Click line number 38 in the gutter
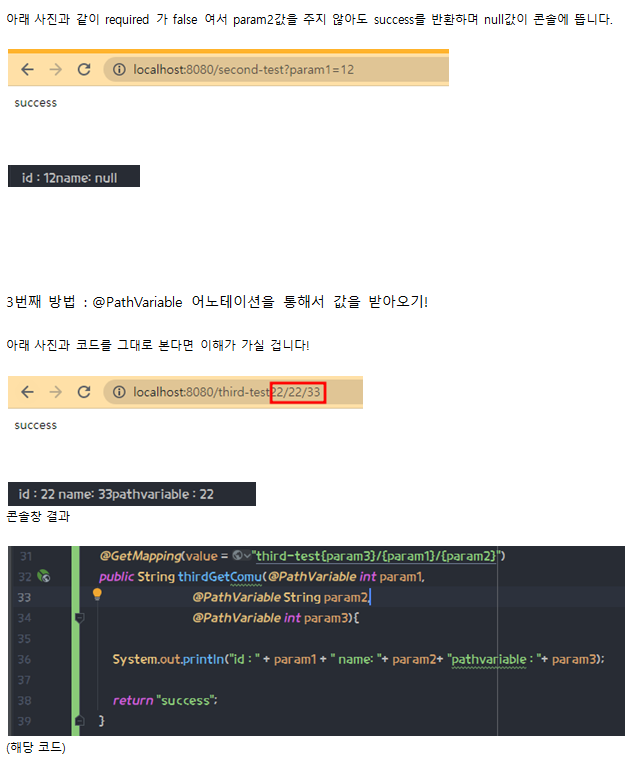Viewport: 637px width, 763px height. (x=24, y=701)
